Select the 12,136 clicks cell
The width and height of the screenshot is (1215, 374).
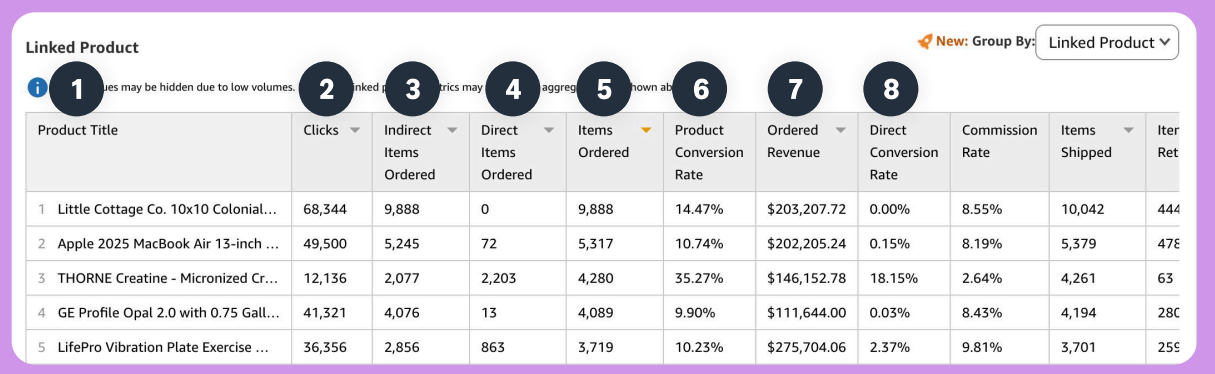331,278
